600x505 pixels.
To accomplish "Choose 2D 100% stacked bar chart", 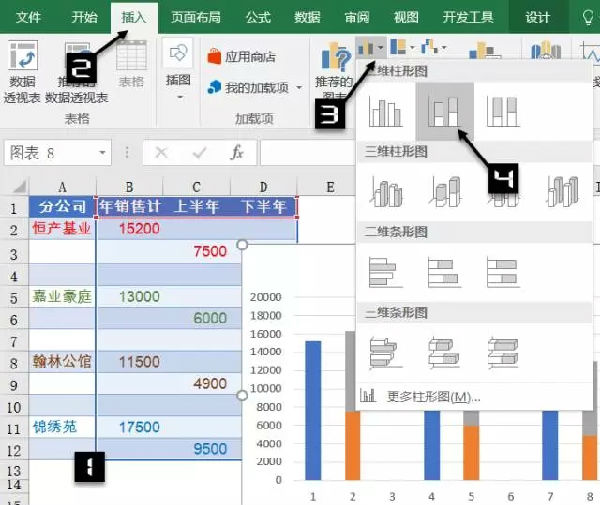I will (x=503, y=272).
